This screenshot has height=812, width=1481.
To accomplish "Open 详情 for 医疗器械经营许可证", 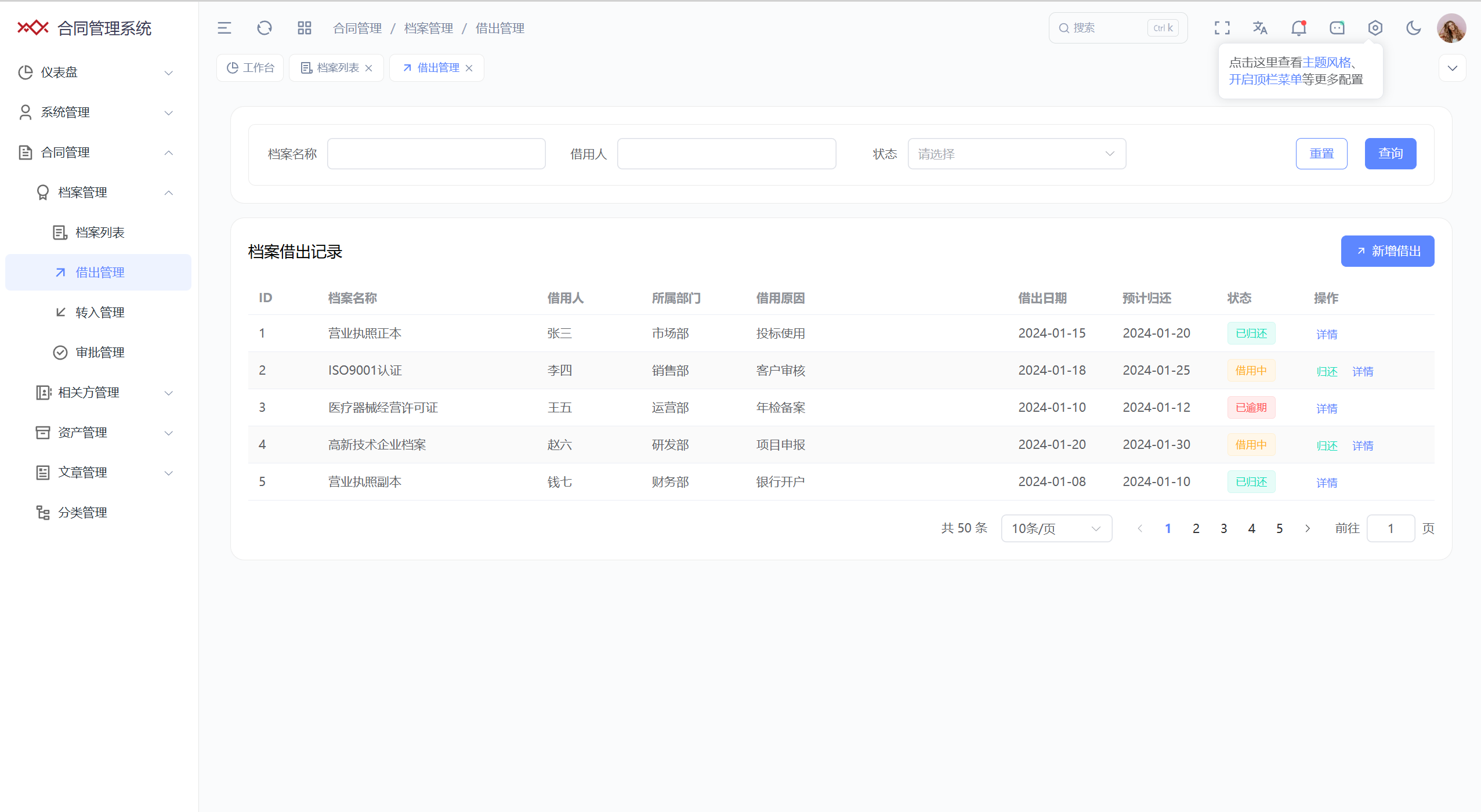I will (1327, 408).
